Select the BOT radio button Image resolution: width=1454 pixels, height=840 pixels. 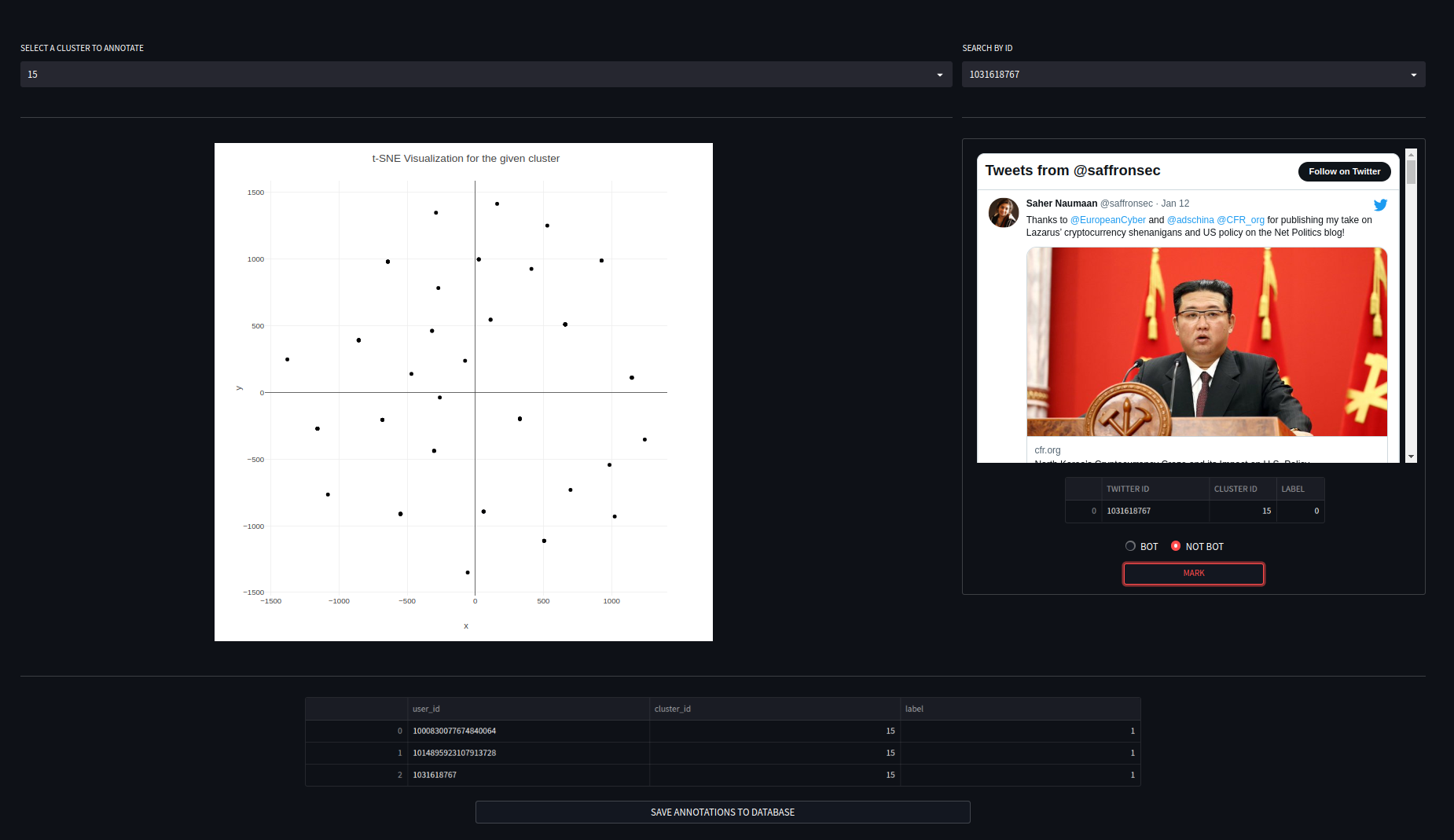click(1130, 546)
